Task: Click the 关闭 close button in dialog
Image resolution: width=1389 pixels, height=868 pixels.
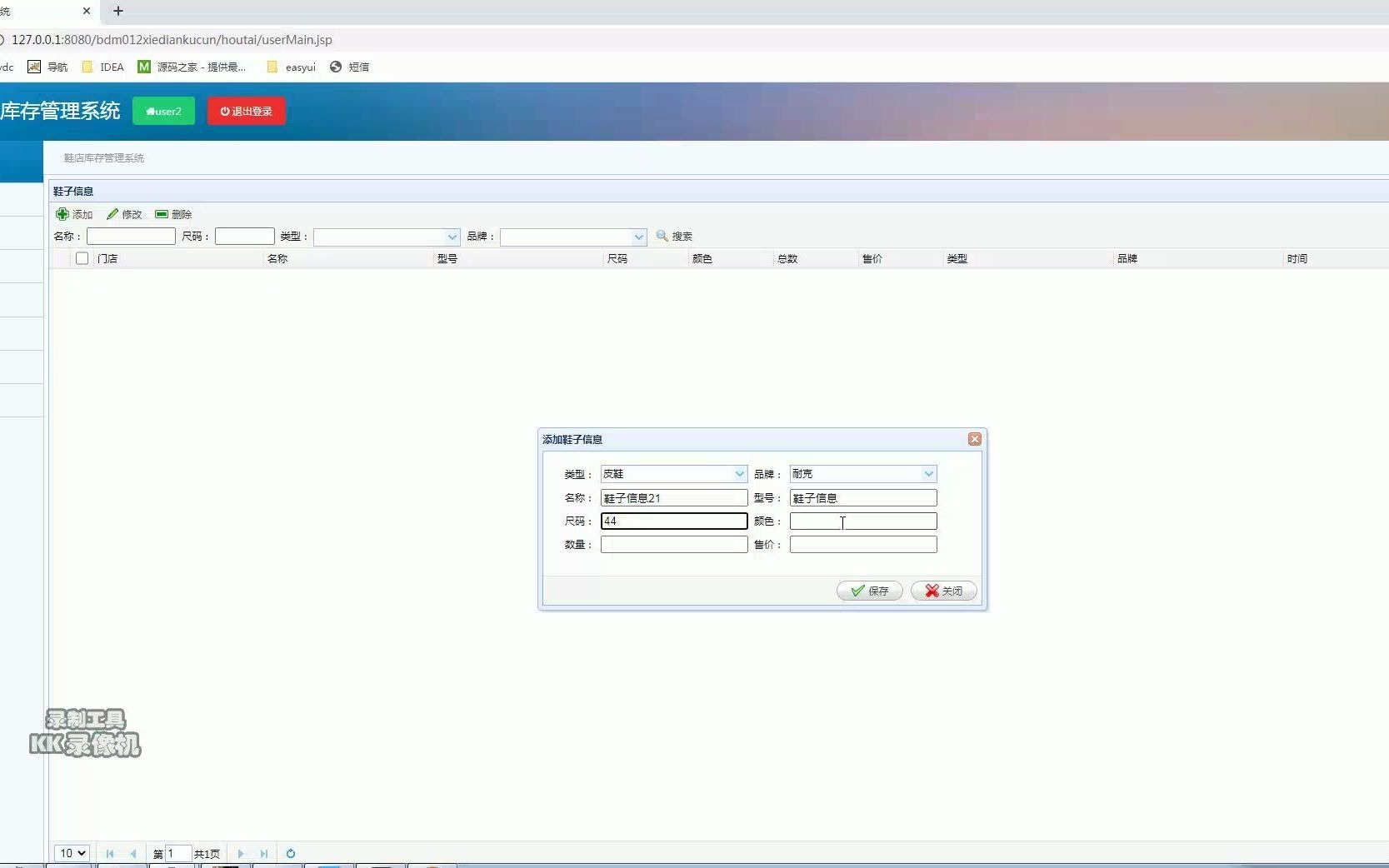Action: 944,591
